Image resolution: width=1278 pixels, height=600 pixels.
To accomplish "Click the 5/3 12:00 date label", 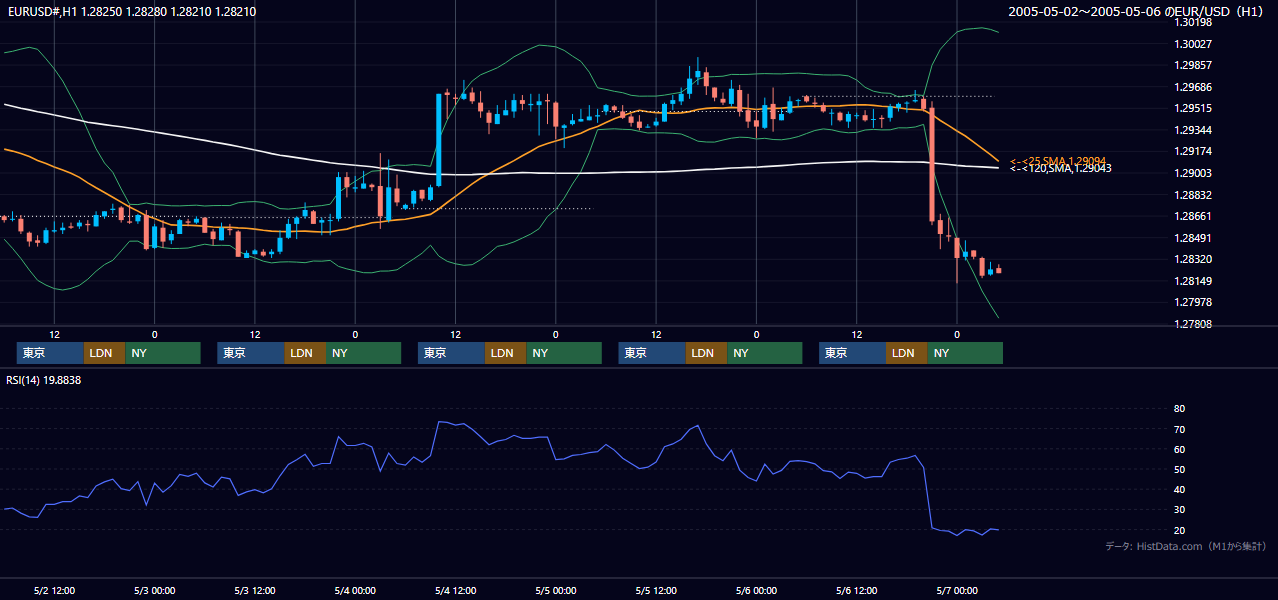I will pos(255,591).
